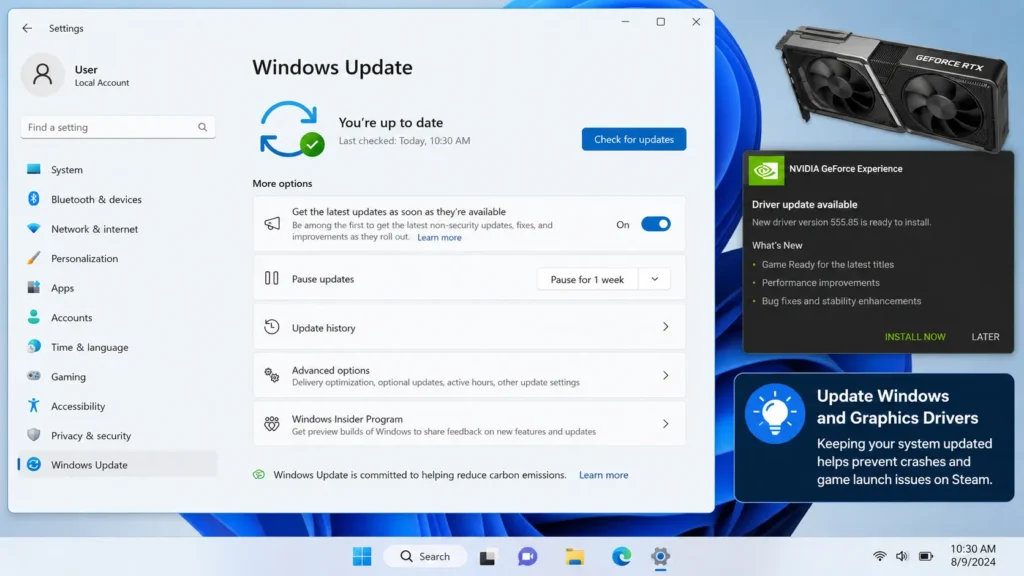Open Learn more link under latest updates
This screenshot has height=576, width=1024.
pyautogui.click(x=440, y=237)
